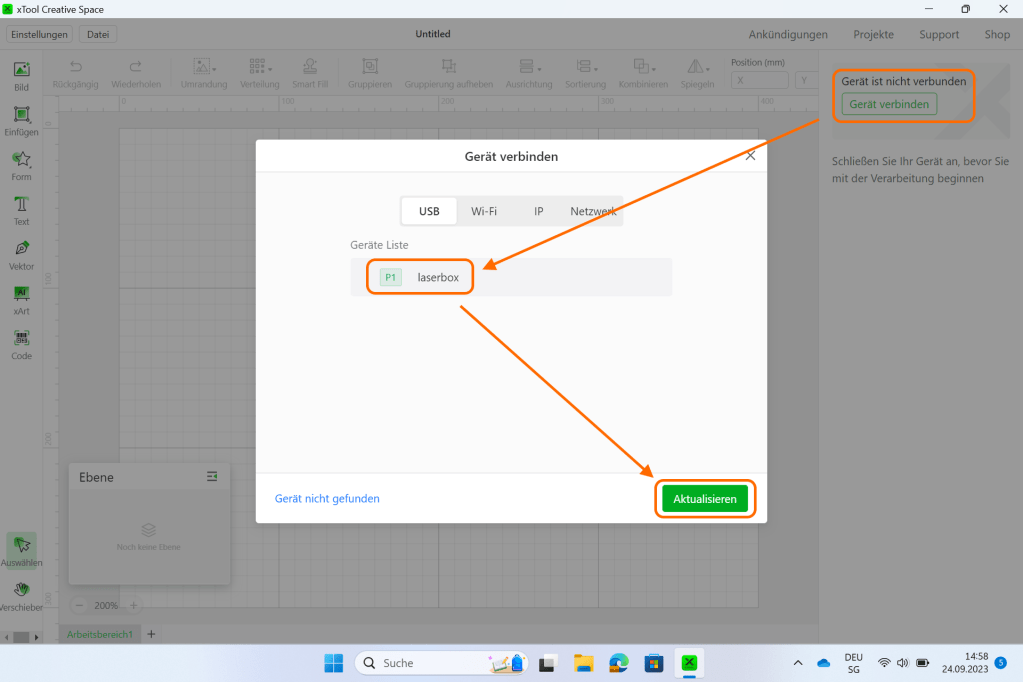Click the Gerät nicht gefunden link

pos(327,498)
